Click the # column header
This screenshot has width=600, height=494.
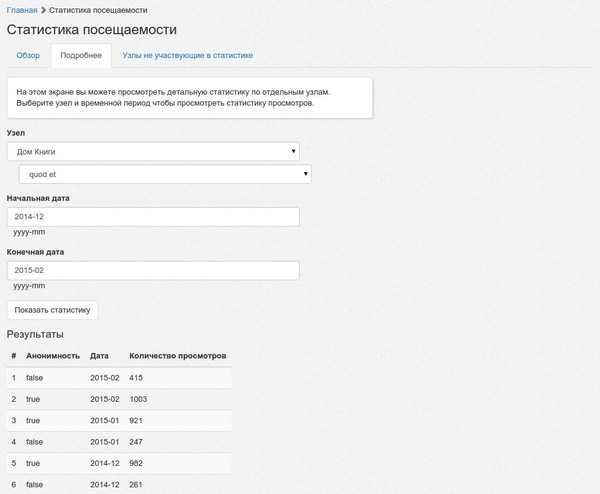(x=13, y=355)
